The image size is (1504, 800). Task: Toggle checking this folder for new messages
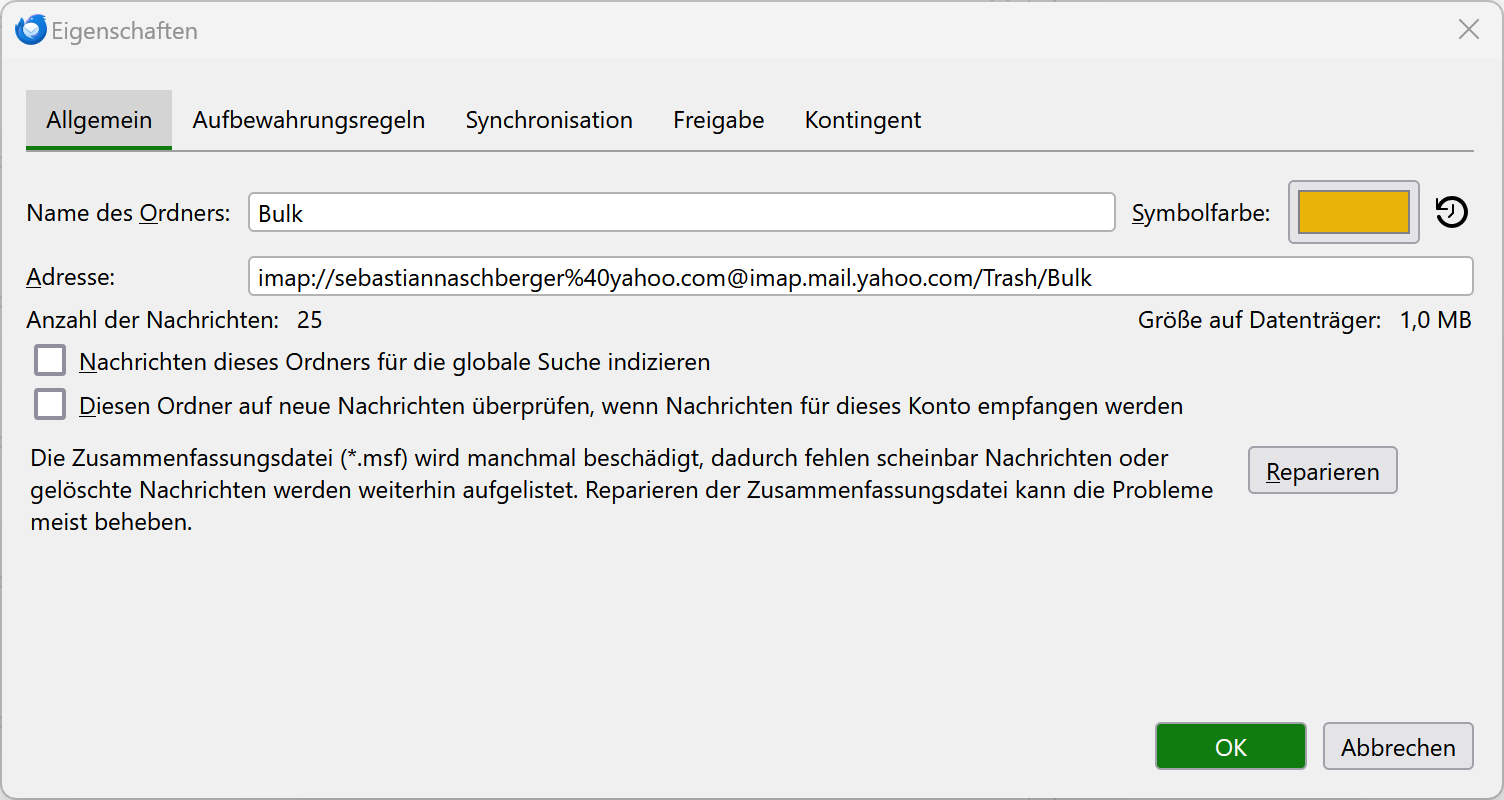click(x=50, y=405)
